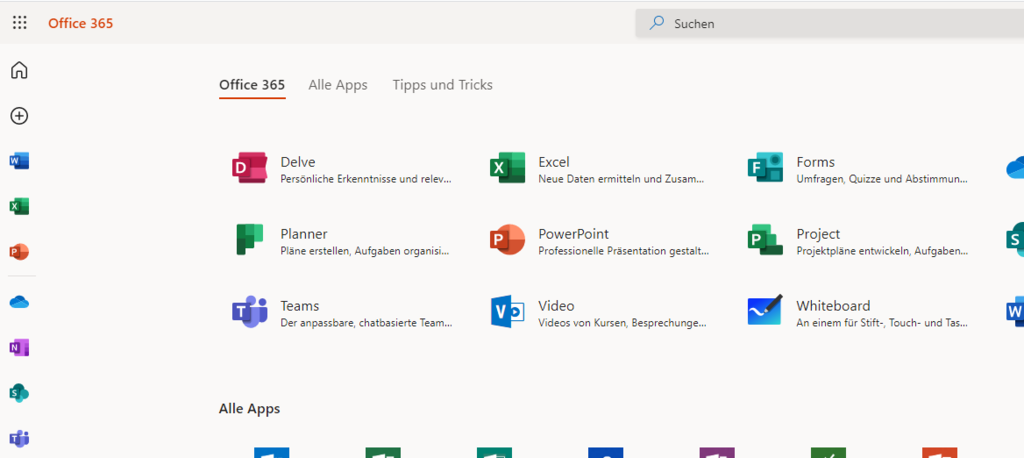Click the 'An einem für Stift-' Whiteboard description
Viewport: 1024px width, 458px height.
click(882, 323)
